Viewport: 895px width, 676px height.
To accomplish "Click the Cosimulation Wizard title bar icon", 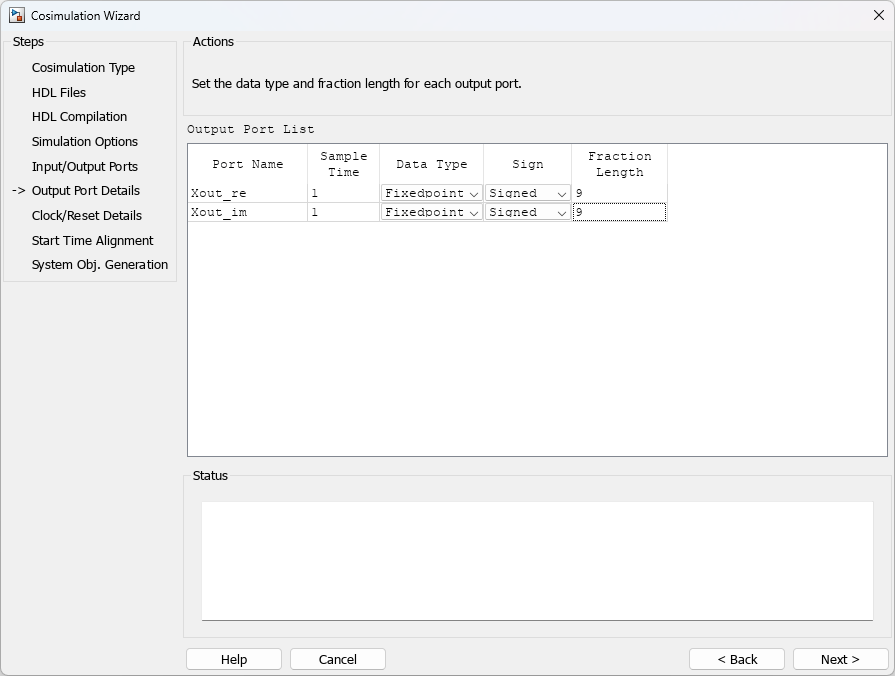I will [x=17, y=15].
